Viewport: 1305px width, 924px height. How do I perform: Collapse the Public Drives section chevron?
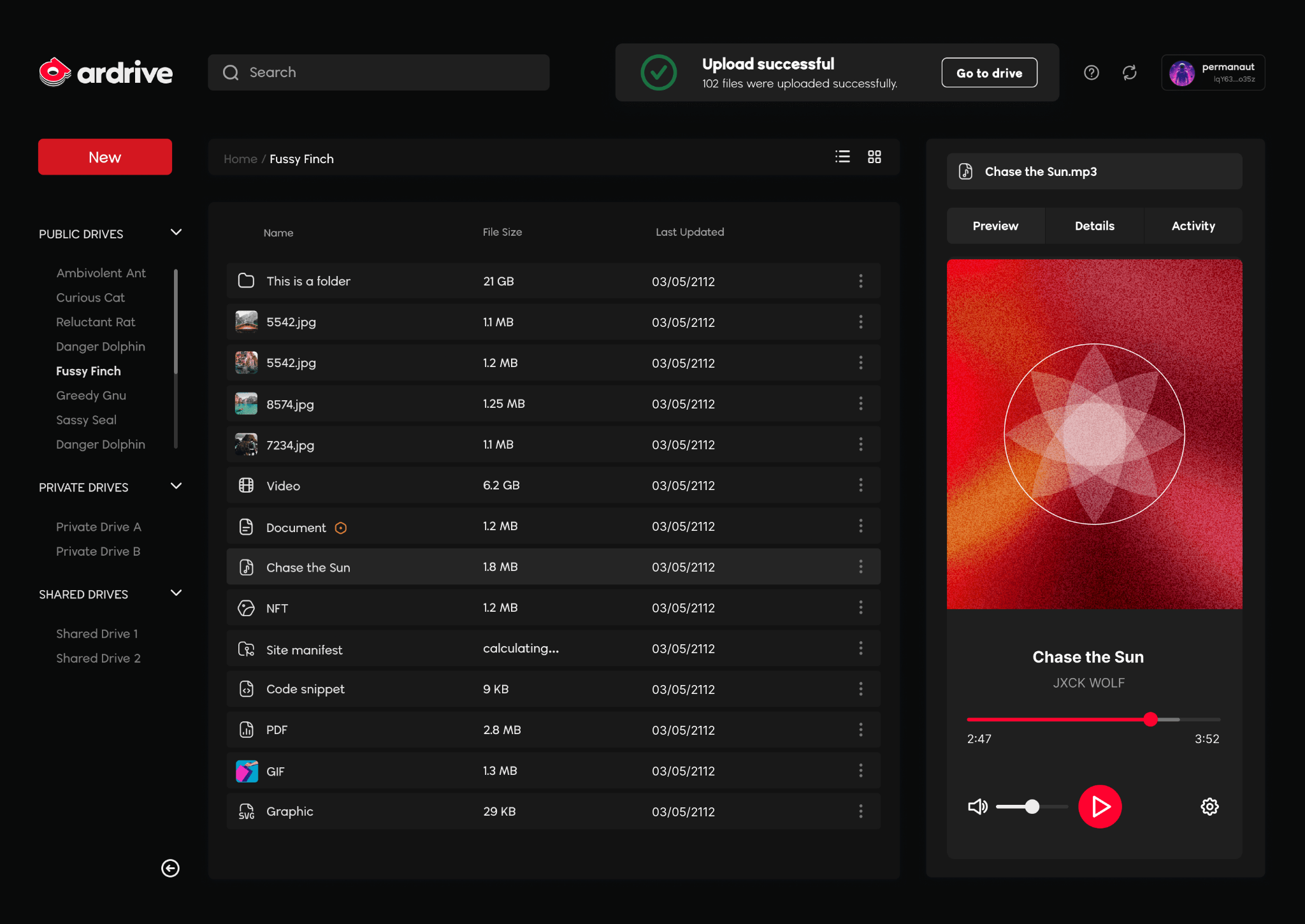click(x=177, y=233)
